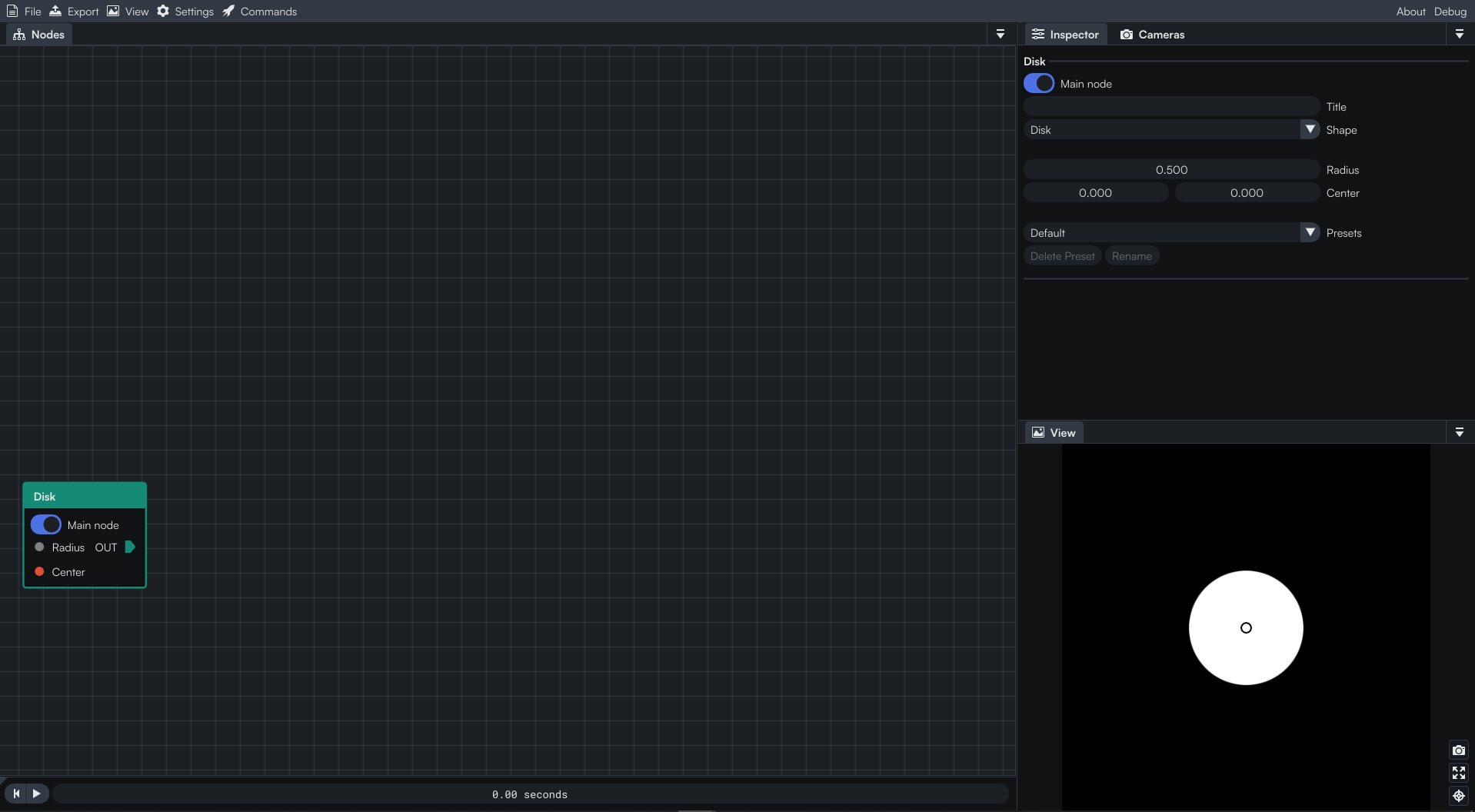This screenshot has width=1475, height=812.
Task: Open the Debug menu
Action: 1450,12
